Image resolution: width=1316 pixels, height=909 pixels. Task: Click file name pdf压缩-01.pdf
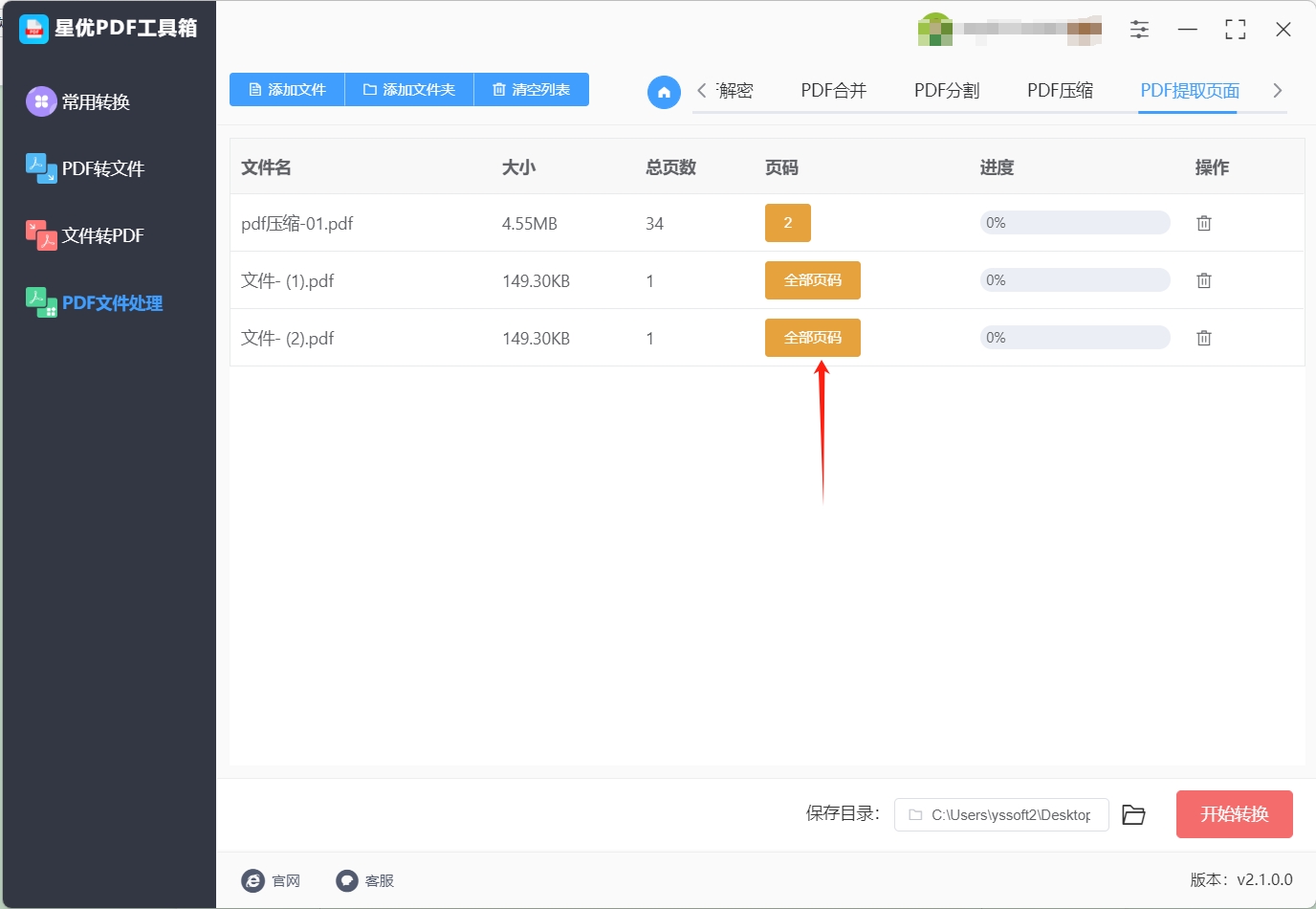pyautogui.click(x=297, y=224)
